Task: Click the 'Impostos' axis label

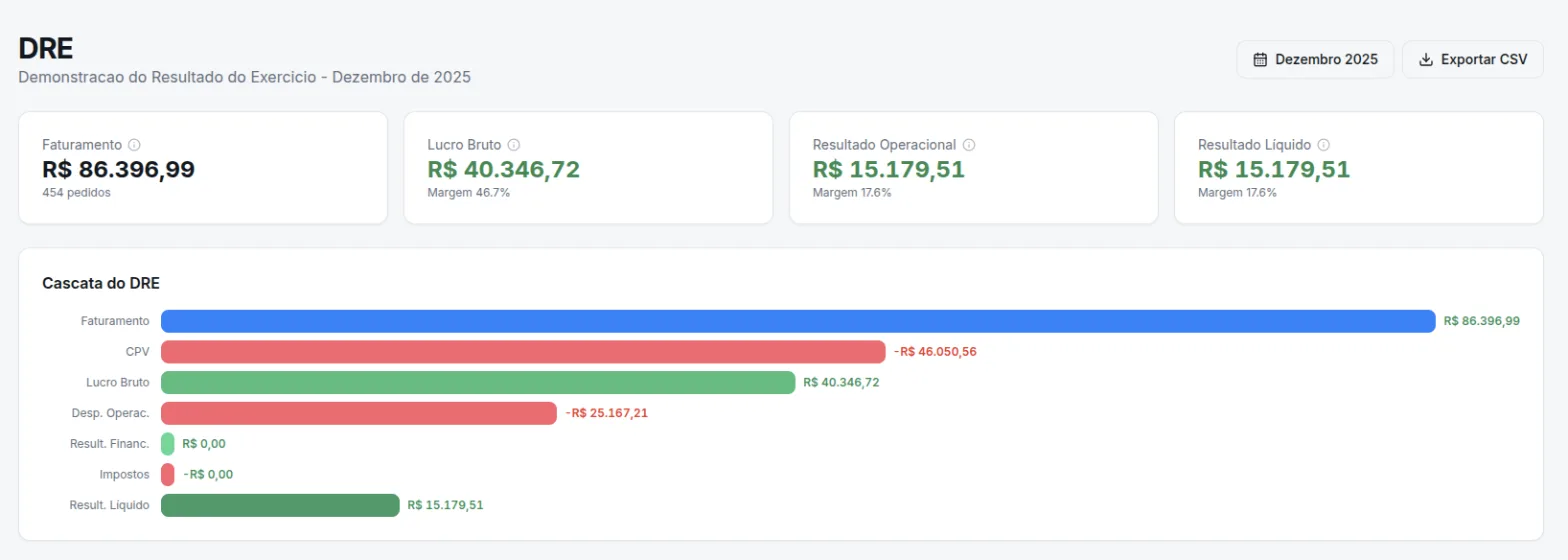Action: tap(125, 475)
